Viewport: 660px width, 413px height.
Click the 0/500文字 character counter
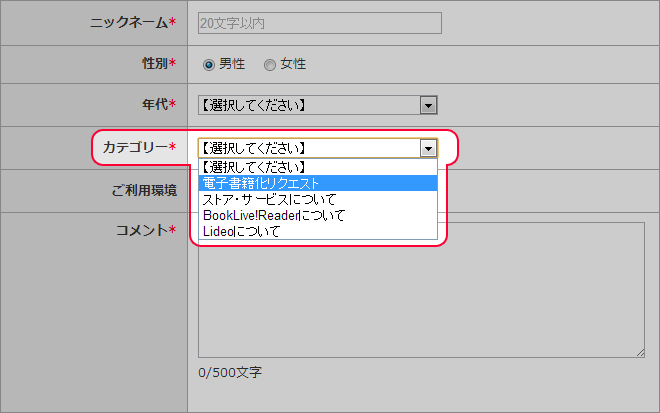[x=230, y=372]
